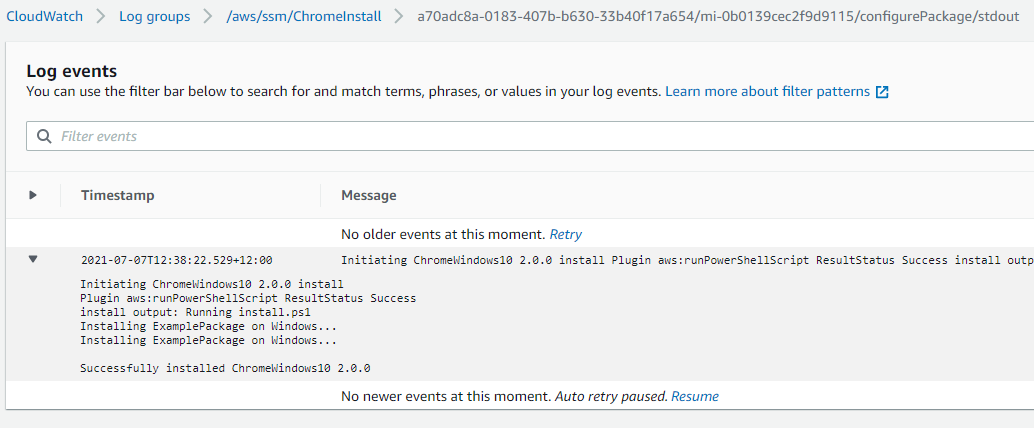Screen dimensions: 1034x428
Task: Sort by the Timestamp column header
Action: point(118,195)
